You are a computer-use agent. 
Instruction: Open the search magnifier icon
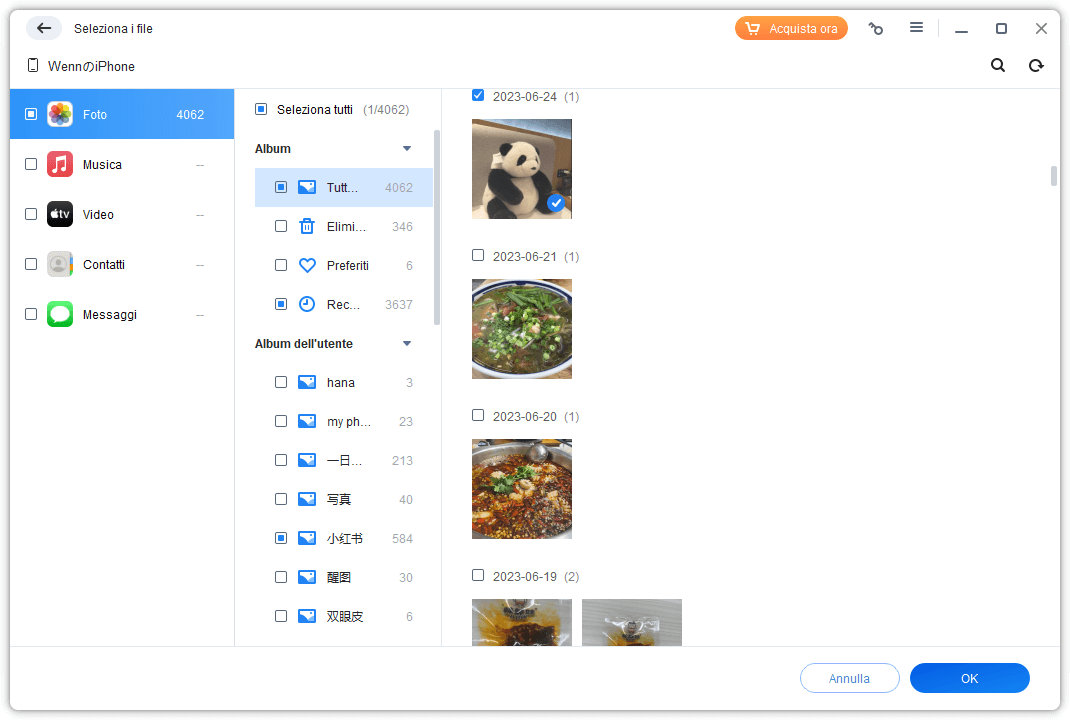pyautogui.click(x=997, y=66)
